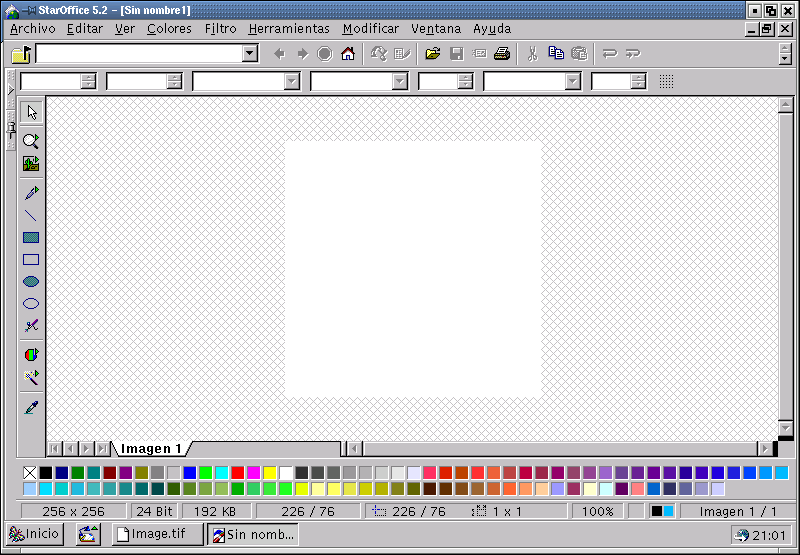
Task: Click the open folder icon
Action: click(432, 54)
